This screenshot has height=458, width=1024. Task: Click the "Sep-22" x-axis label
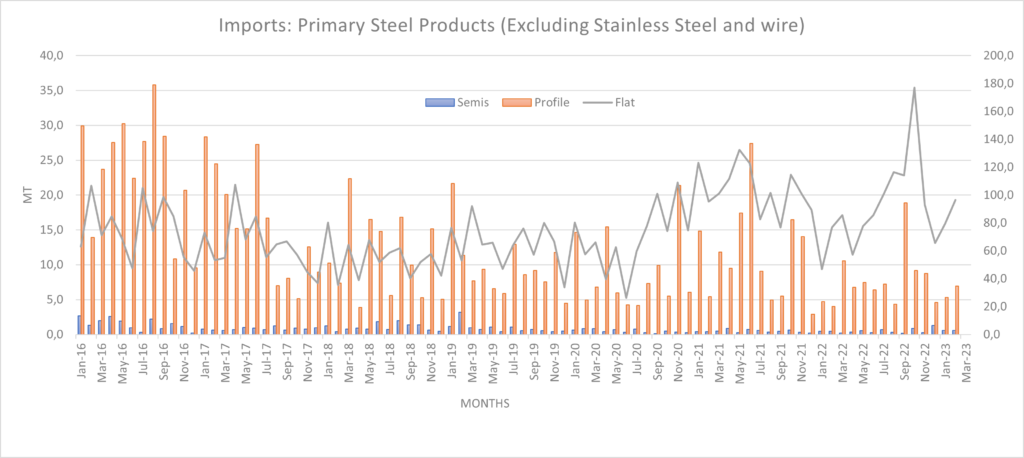(903, 355)
